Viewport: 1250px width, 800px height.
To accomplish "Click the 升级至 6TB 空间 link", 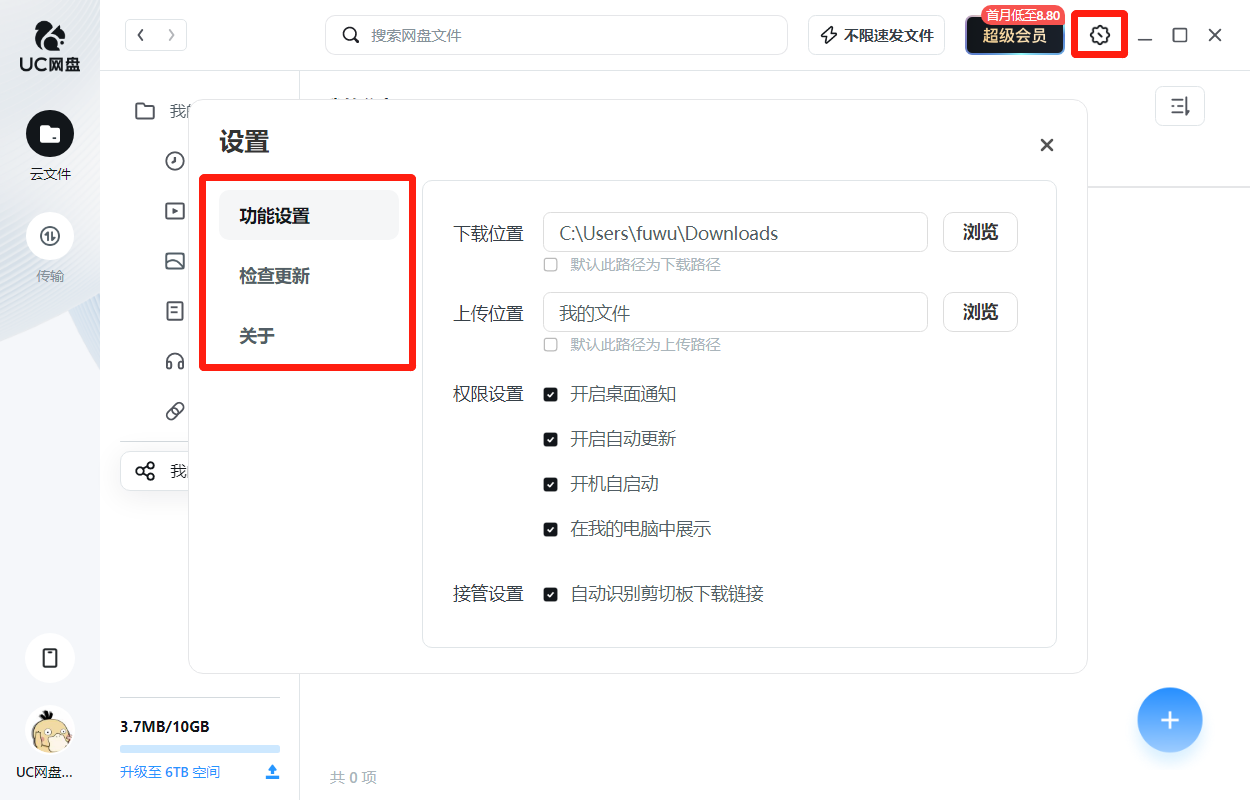I will 170,772.
